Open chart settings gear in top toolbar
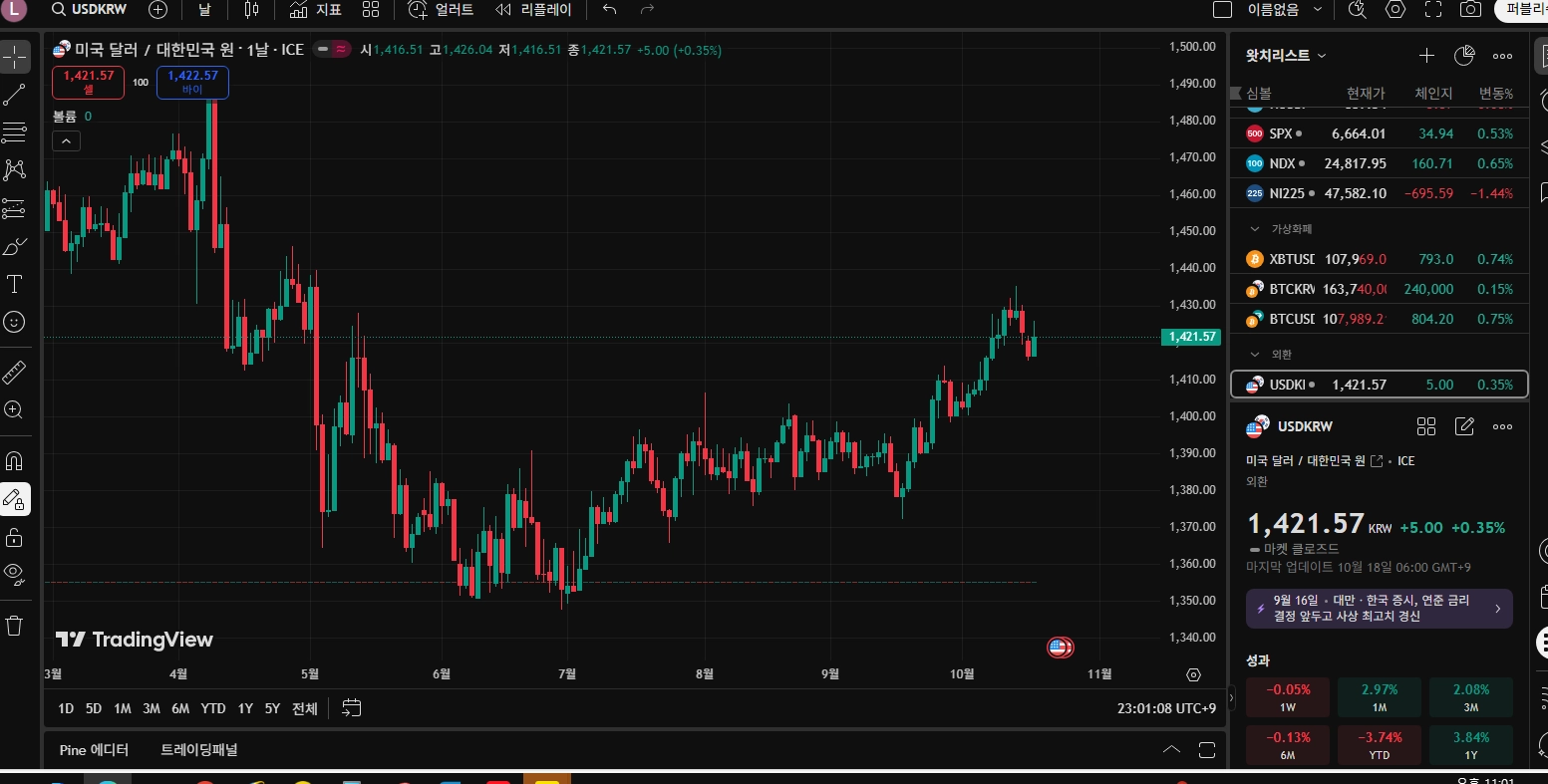The width and height of the screenshot is (1548, 784). (x=1395, y=9)
